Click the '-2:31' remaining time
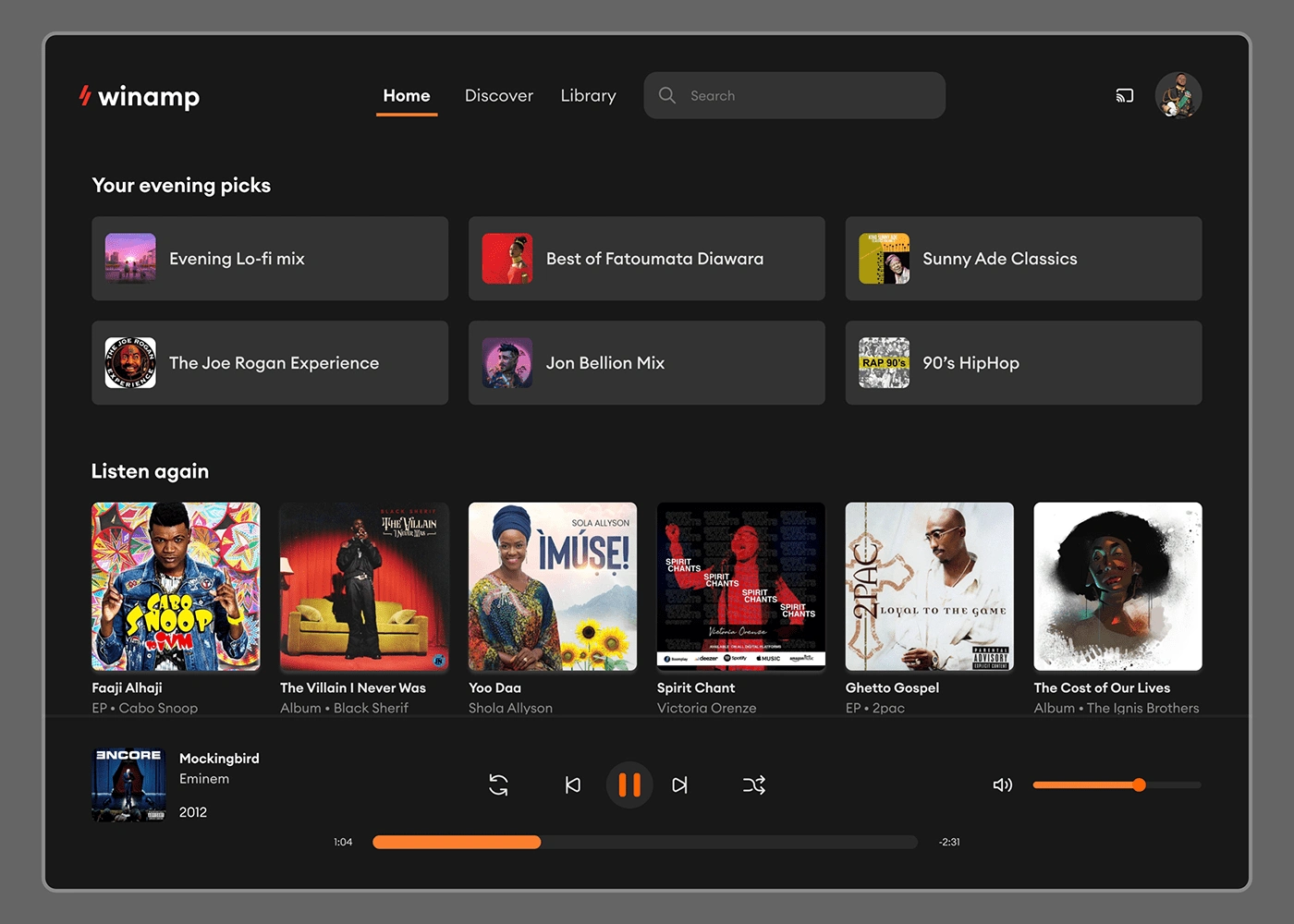 tap(949, 842)
